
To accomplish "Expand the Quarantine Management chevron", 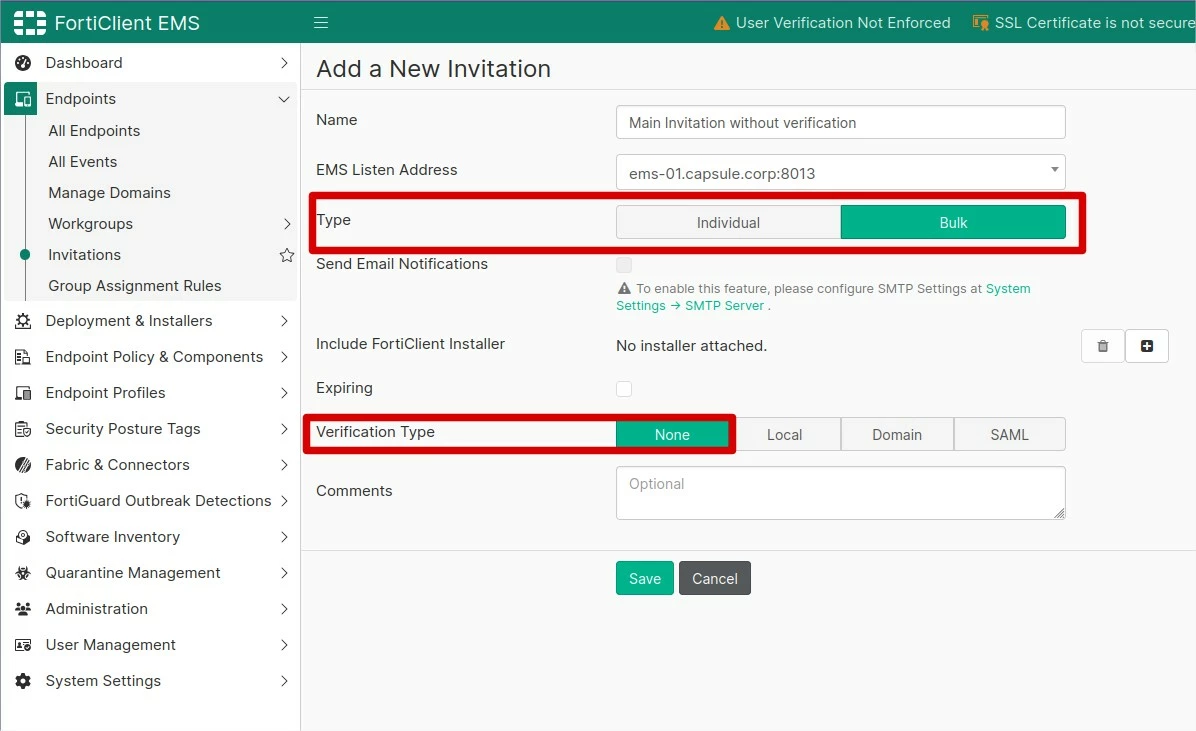I will [284, 573].
